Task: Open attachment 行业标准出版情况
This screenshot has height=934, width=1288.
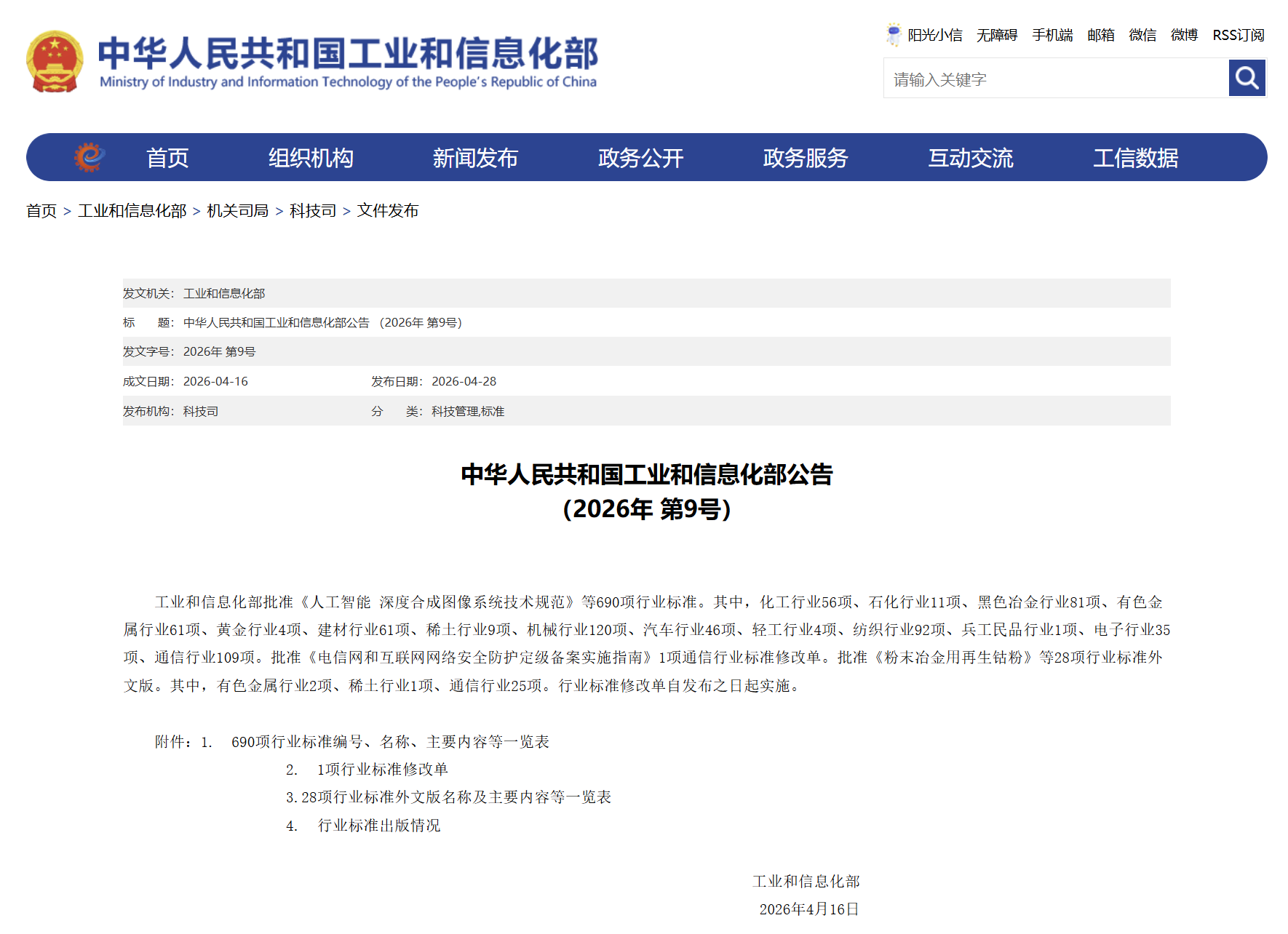Action: click(379, 826)
